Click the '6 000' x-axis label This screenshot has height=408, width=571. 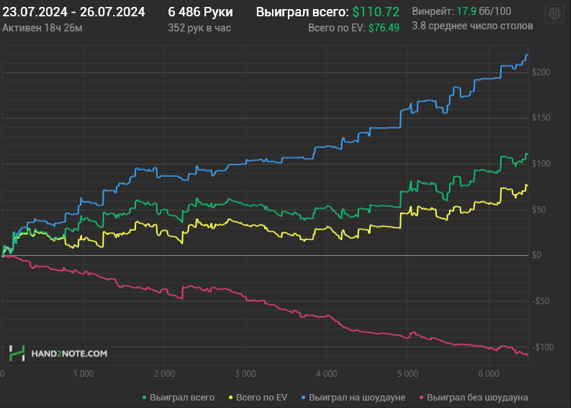coord(489,374)
